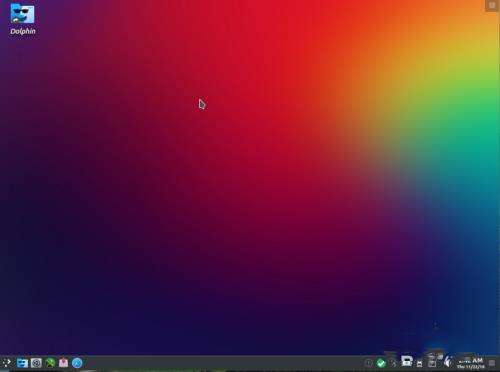Open the application launcher menu

(x=6, y=362)
